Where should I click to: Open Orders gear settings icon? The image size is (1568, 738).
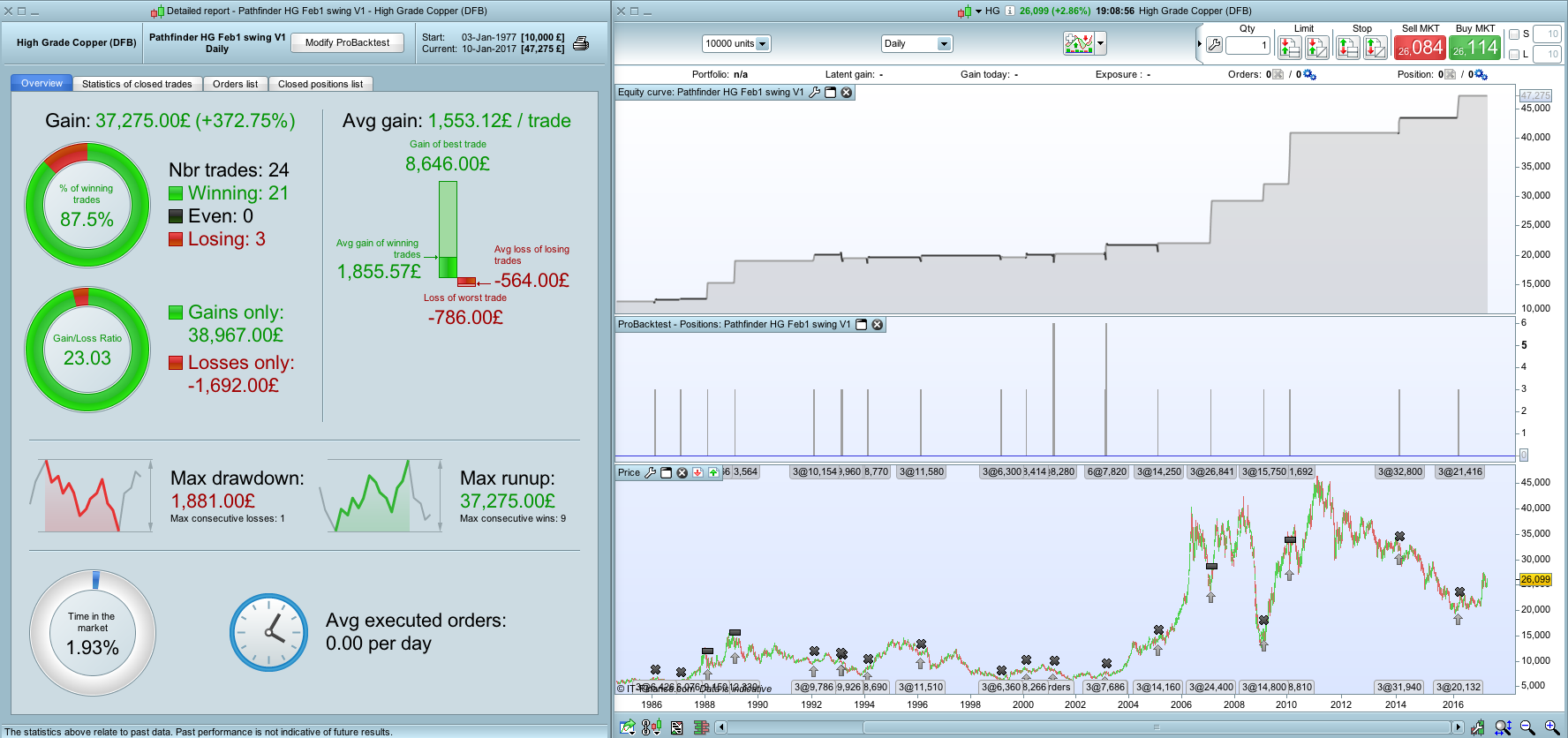tap(1309, 75)
